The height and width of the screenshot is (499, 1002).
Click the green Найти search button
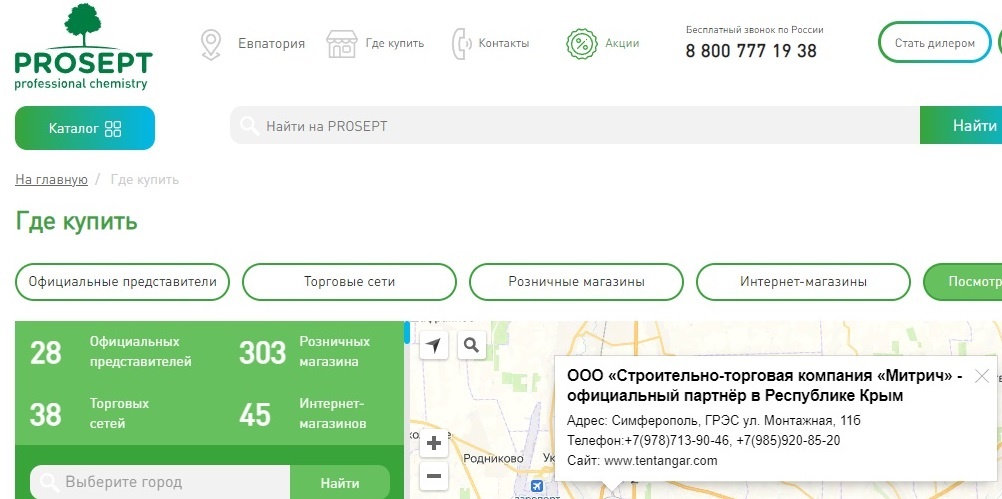[x=961, y=125]
